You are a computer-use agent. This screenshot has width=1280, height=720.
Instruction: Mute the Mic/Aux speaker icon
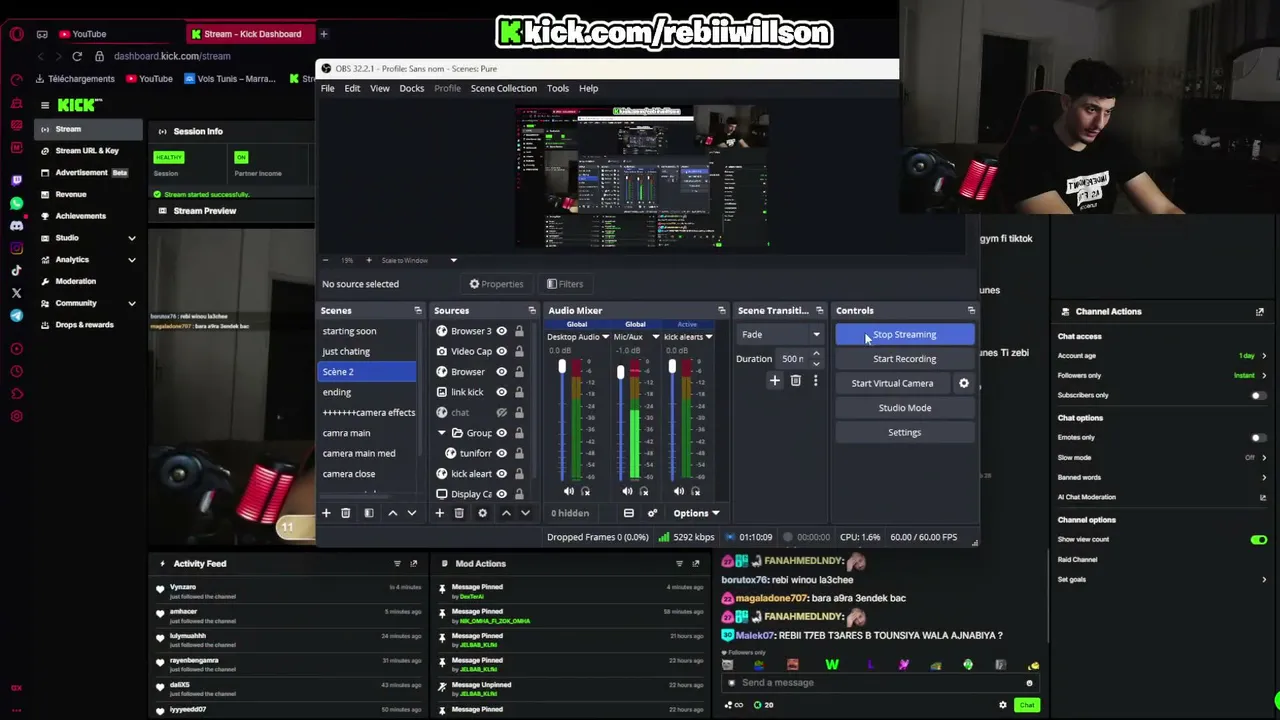(x=627, y=491)
